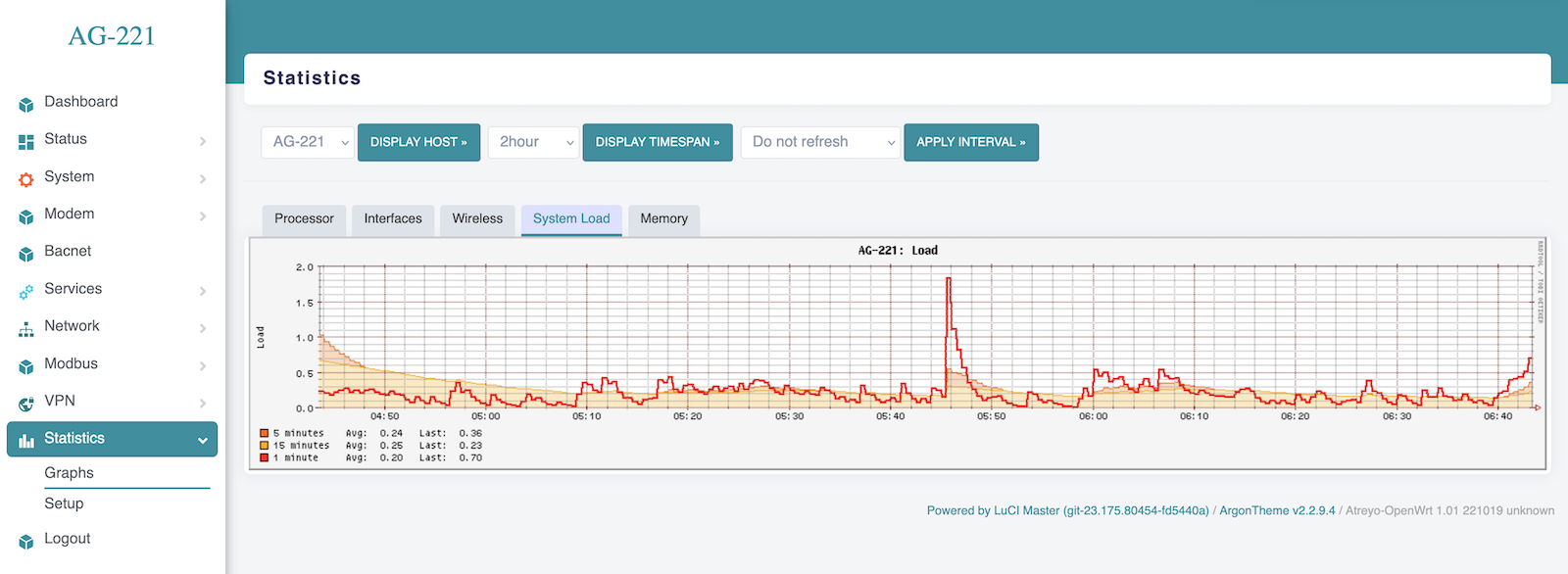
Task: Click the red 1 minute legend swatch
Action: [265, 457]
